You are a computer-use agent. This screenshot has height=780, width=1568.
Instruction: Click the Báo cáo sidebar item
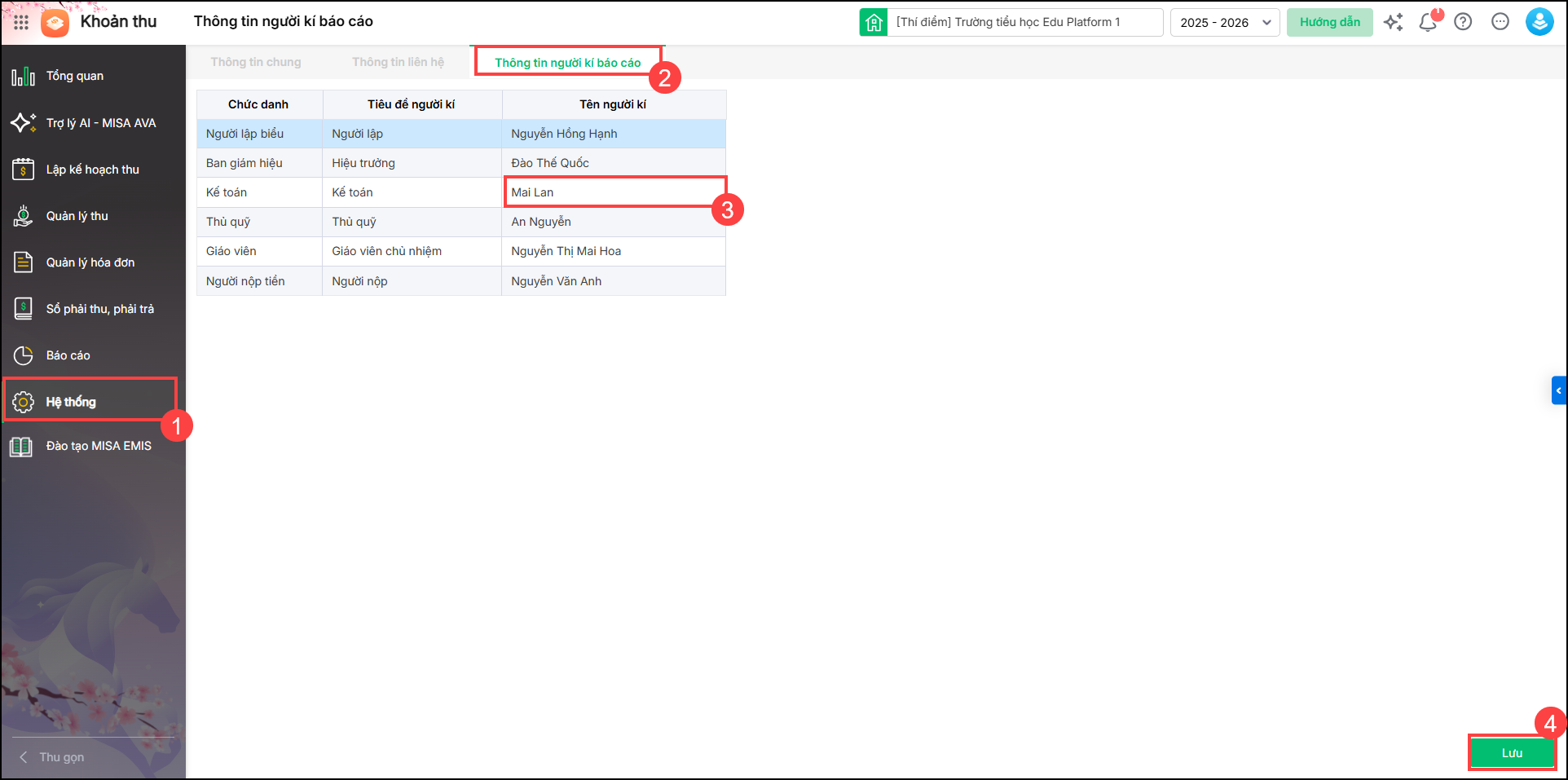coord(68,355)
